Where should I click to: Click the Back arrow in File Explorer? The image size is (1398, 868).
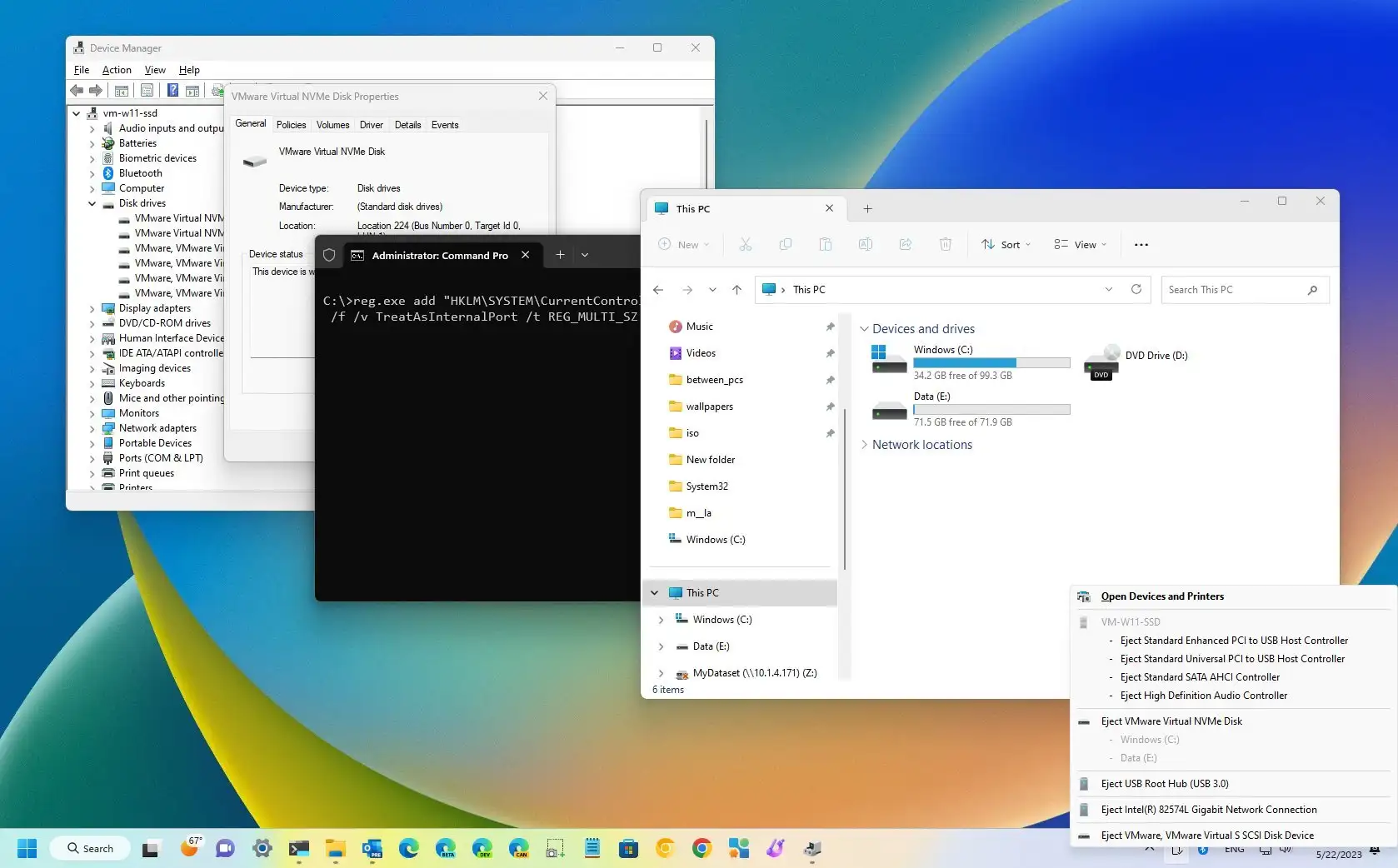(658, 289)
